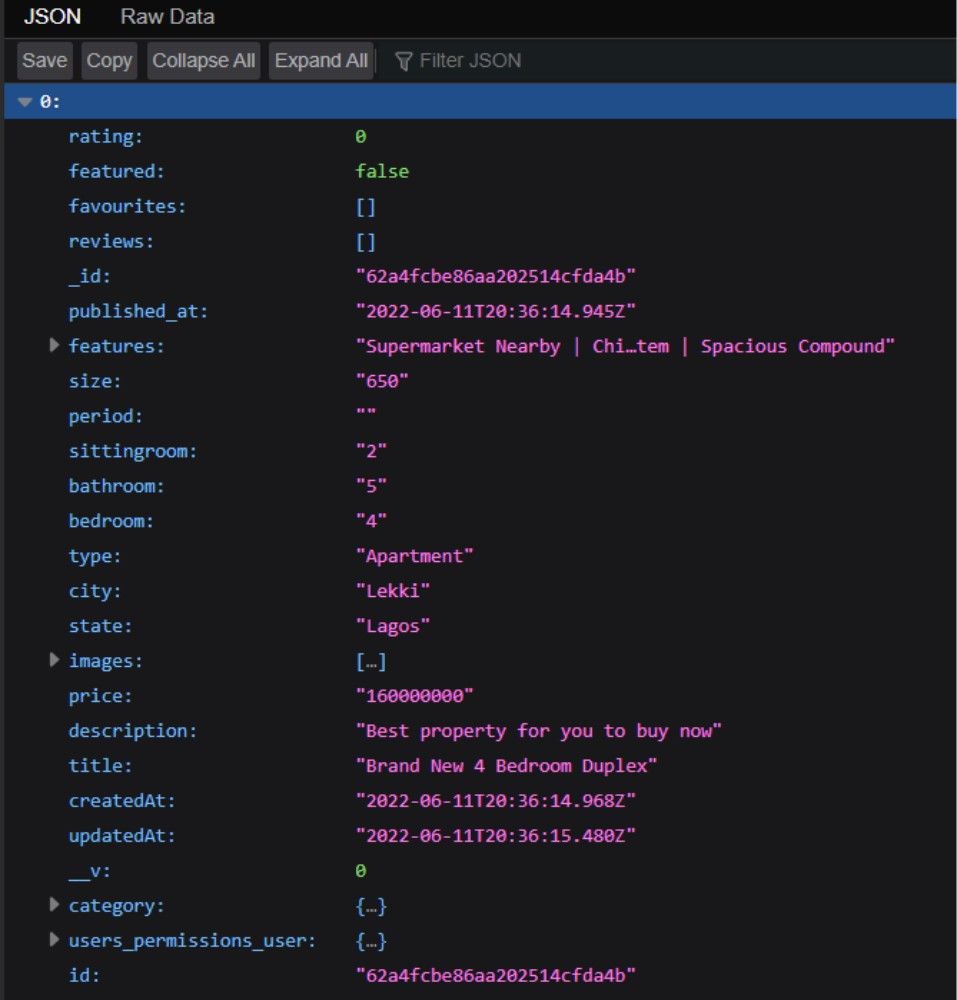Select the title value text
Image resolution: width=957 pixels, height=1000 pixels.
506,766
